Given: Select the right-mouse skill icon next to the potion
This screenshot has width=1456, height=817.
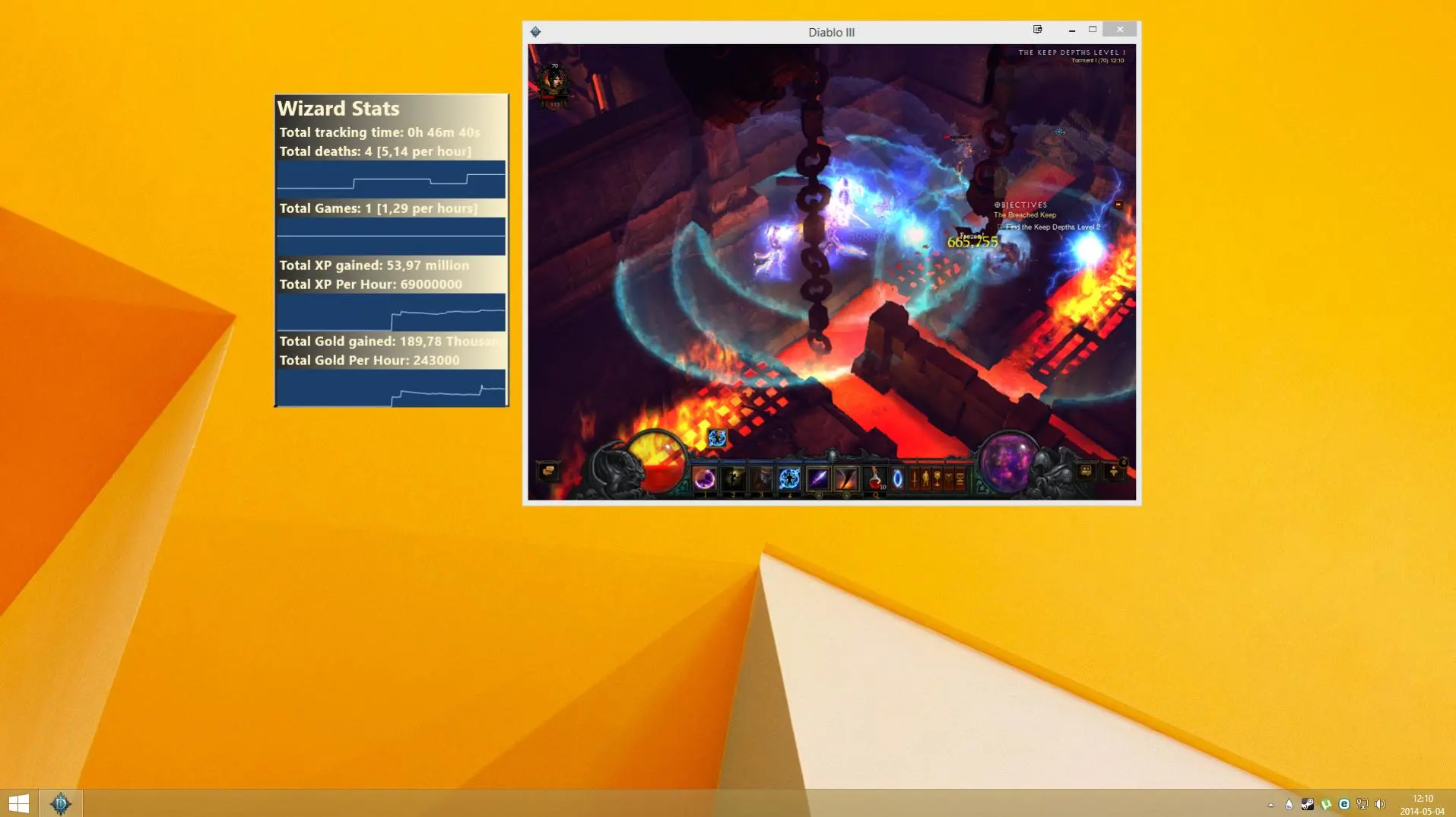Looking at the screenshot, I should tap(846, 478).
